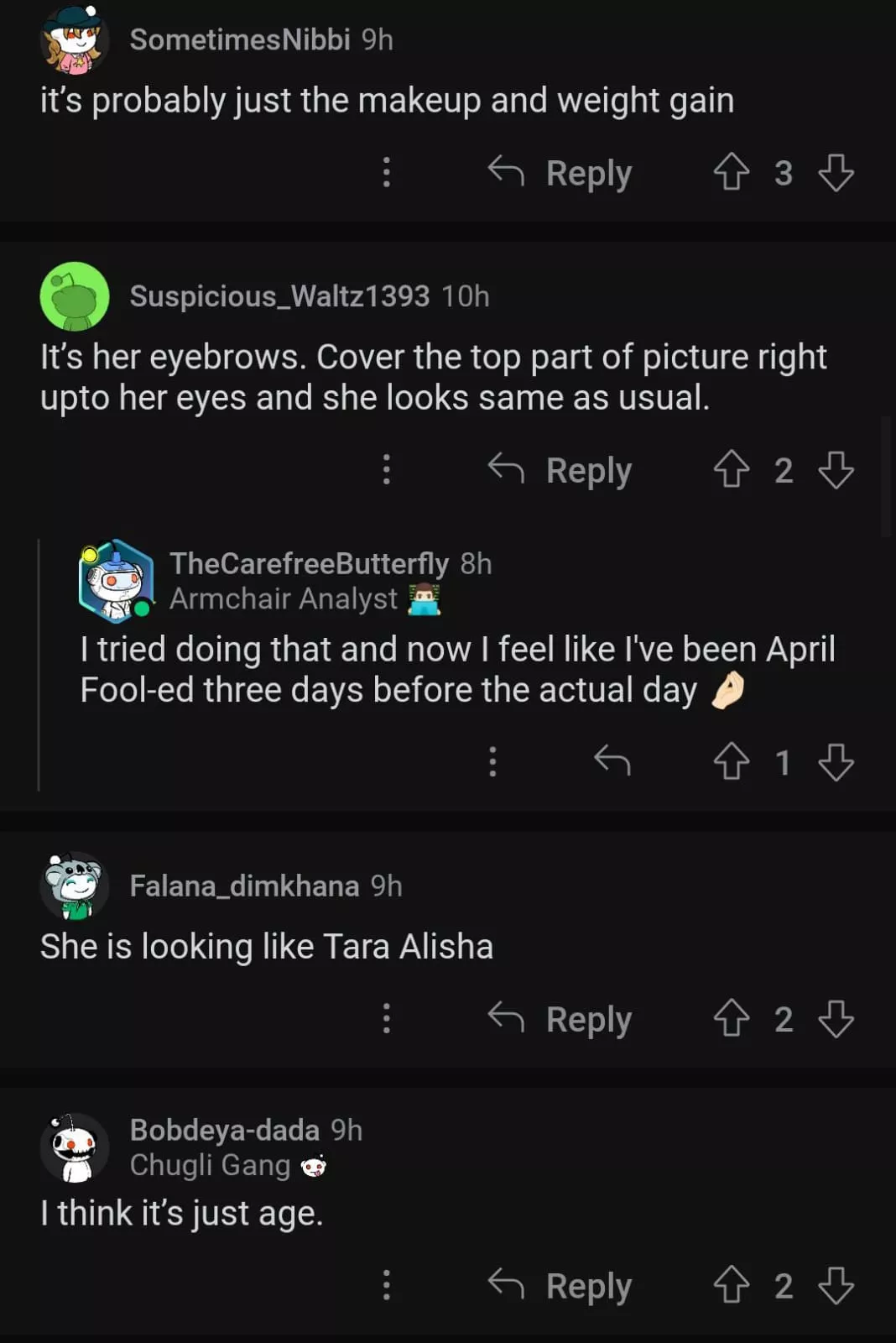Screen dimensions: 896x1343
Task: Open three-dot menu on Falana_dimkhana's comment
Action: tap(386, 1018)
